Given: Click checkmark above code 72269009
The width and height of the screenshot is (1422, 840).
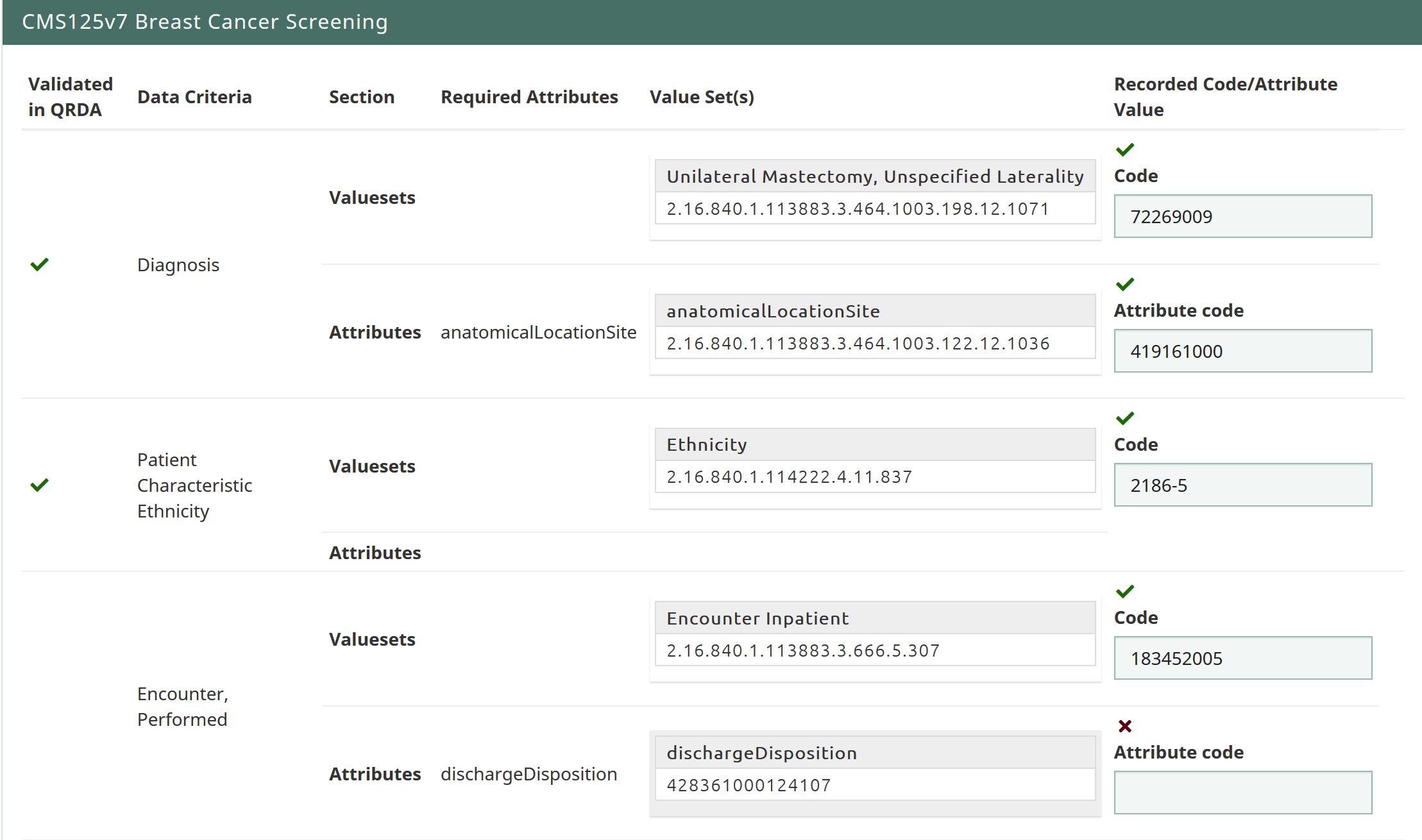Looking at the screenshot, I should 1124,149.
